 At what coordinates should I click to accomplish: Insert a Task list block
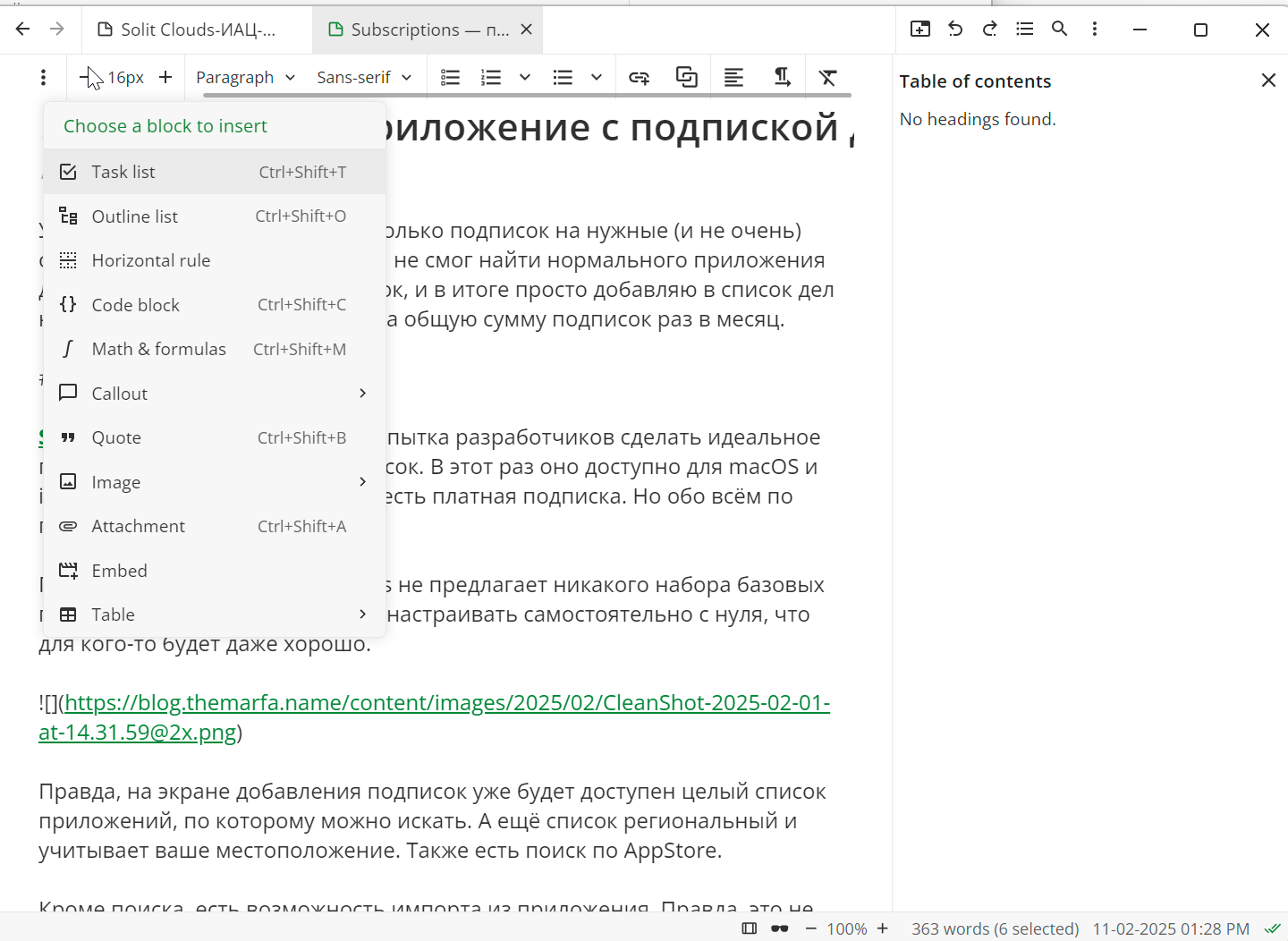coord(215,172)
